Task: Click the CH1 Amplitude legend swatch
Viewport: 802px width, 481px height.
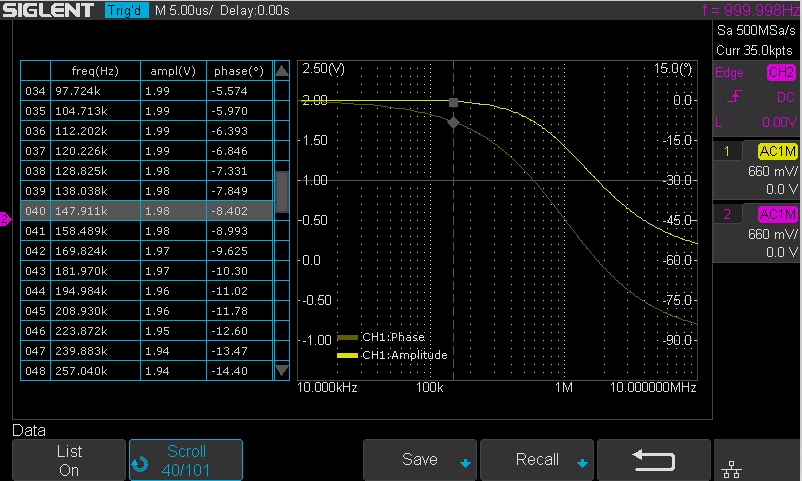Action: (347, 355)
